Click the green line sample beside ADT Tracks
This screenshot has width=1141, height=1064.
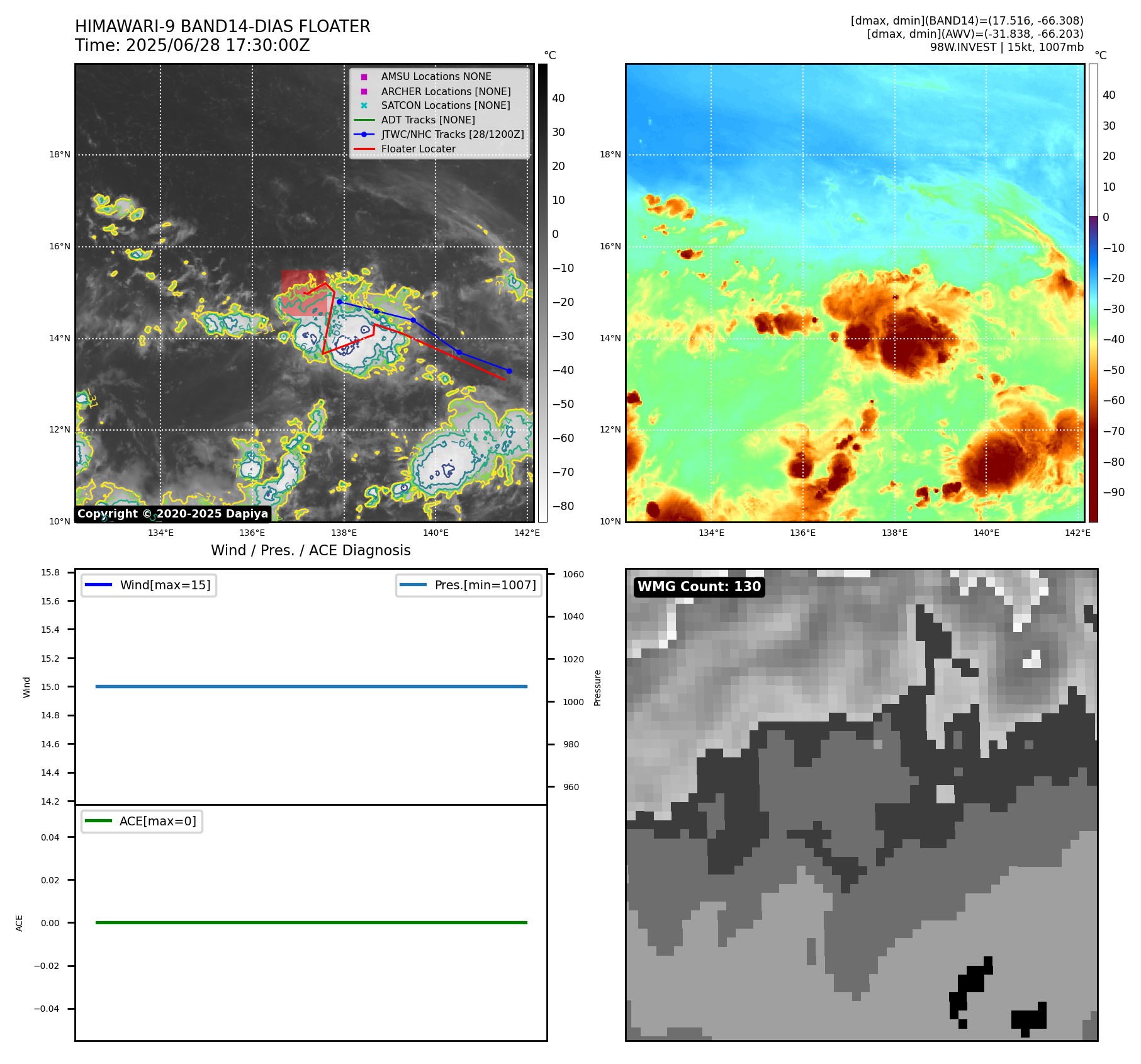[x=364, y=120]
